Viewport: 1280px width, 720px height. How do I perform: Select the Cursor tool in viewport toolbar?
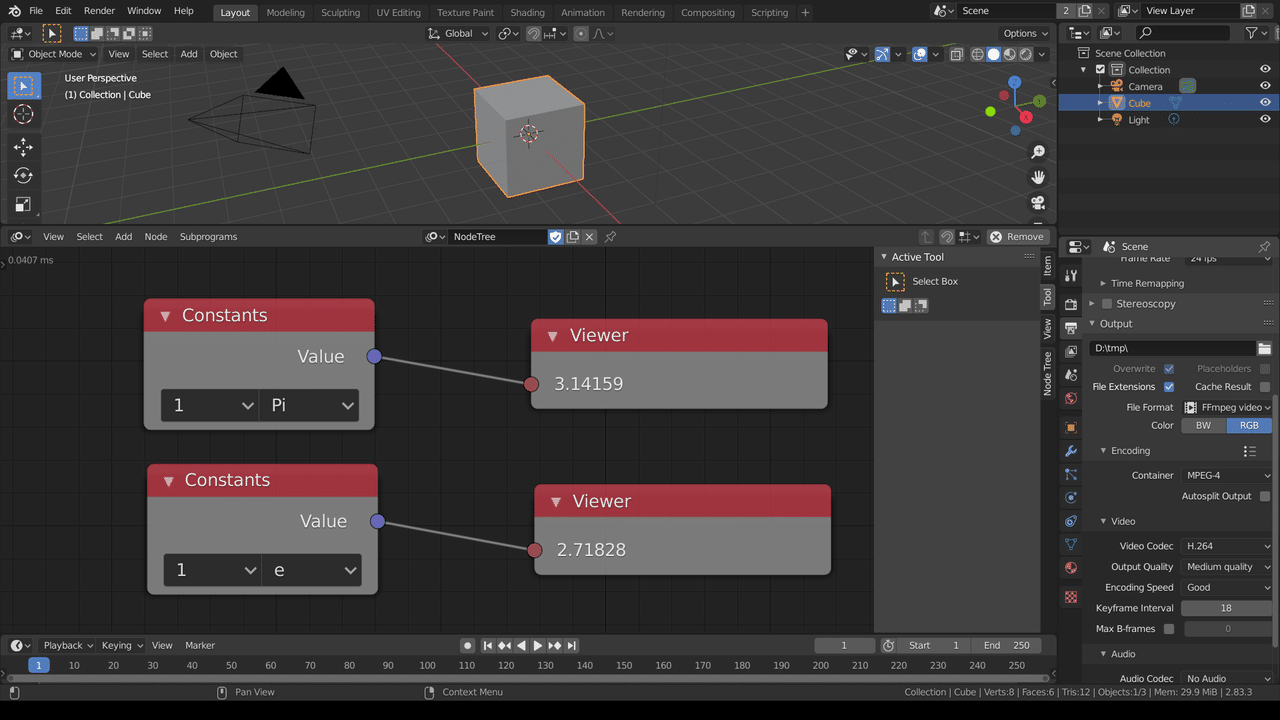[x=23, y=115]
